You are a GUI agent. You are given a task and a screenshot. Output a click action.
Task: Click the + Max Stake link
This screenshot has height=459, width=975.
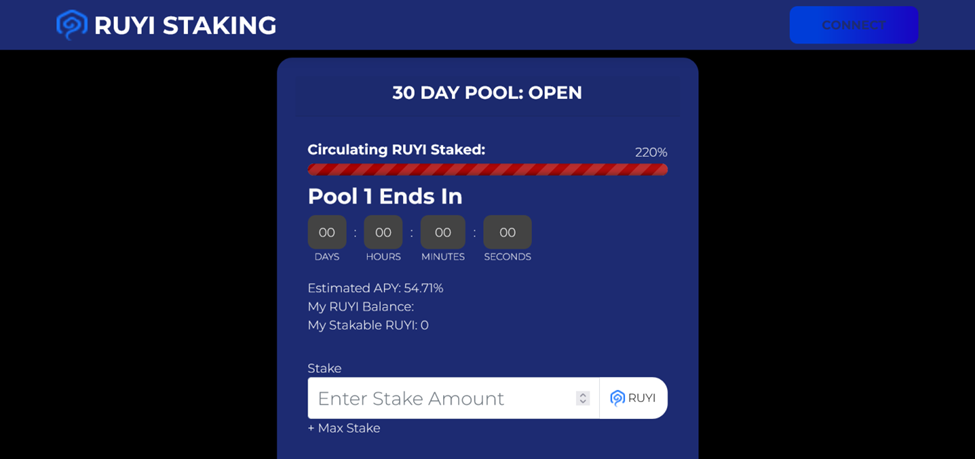pyautogui.click(x=344, y=428)
